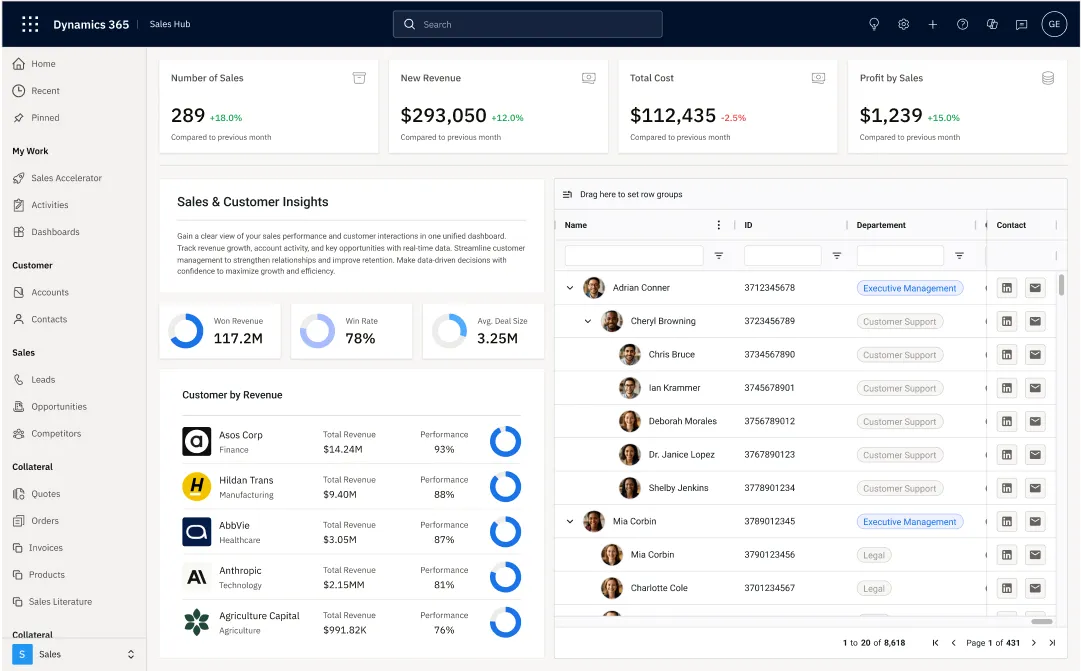The height and width of the screenshot is (671, 1081).
Task: Open the Leads page from the sidebar
Action: click(45, 379)
